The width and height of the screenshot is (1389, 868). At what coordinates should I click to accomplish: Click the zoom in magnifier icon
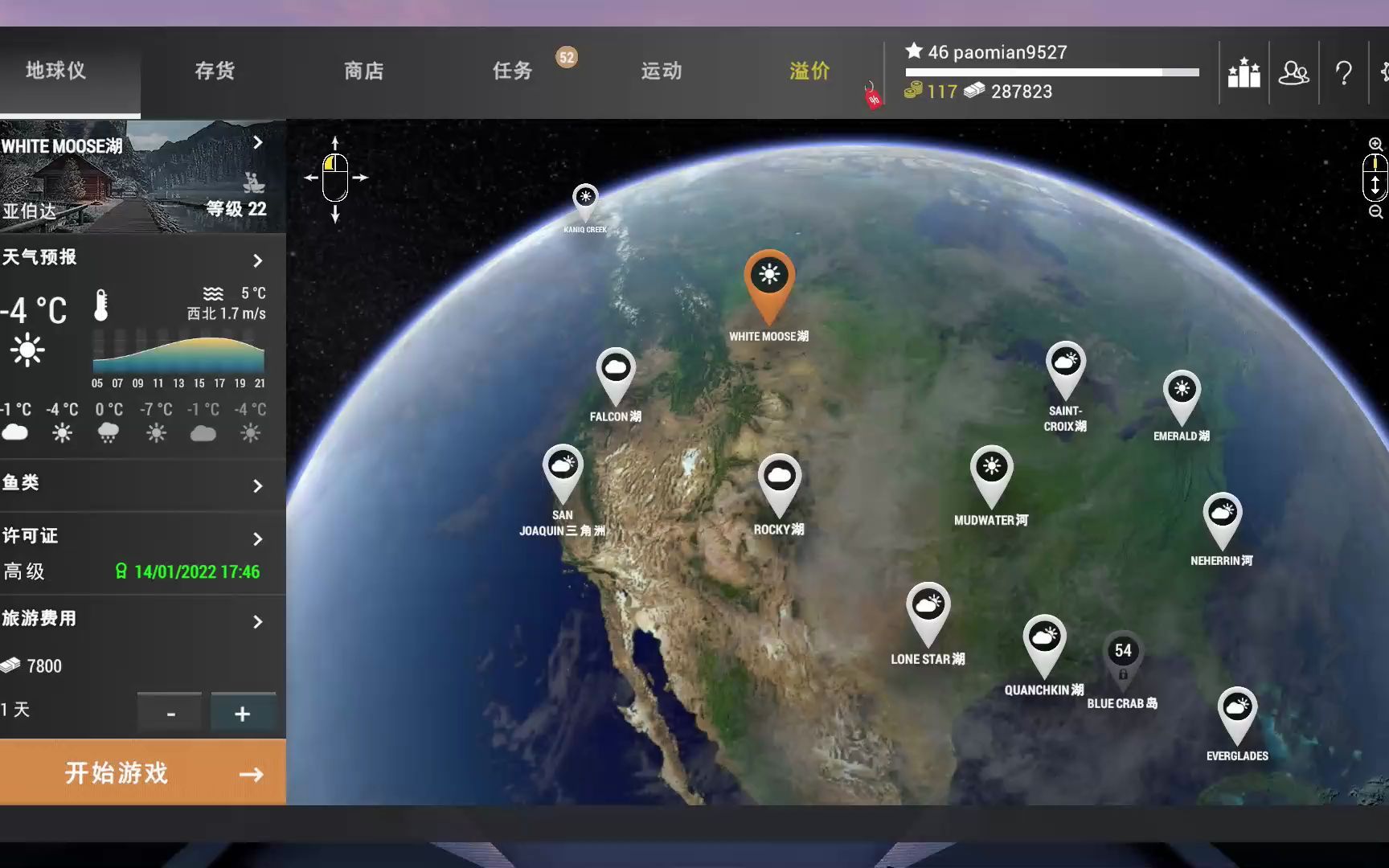click(x=1375, y=144)
